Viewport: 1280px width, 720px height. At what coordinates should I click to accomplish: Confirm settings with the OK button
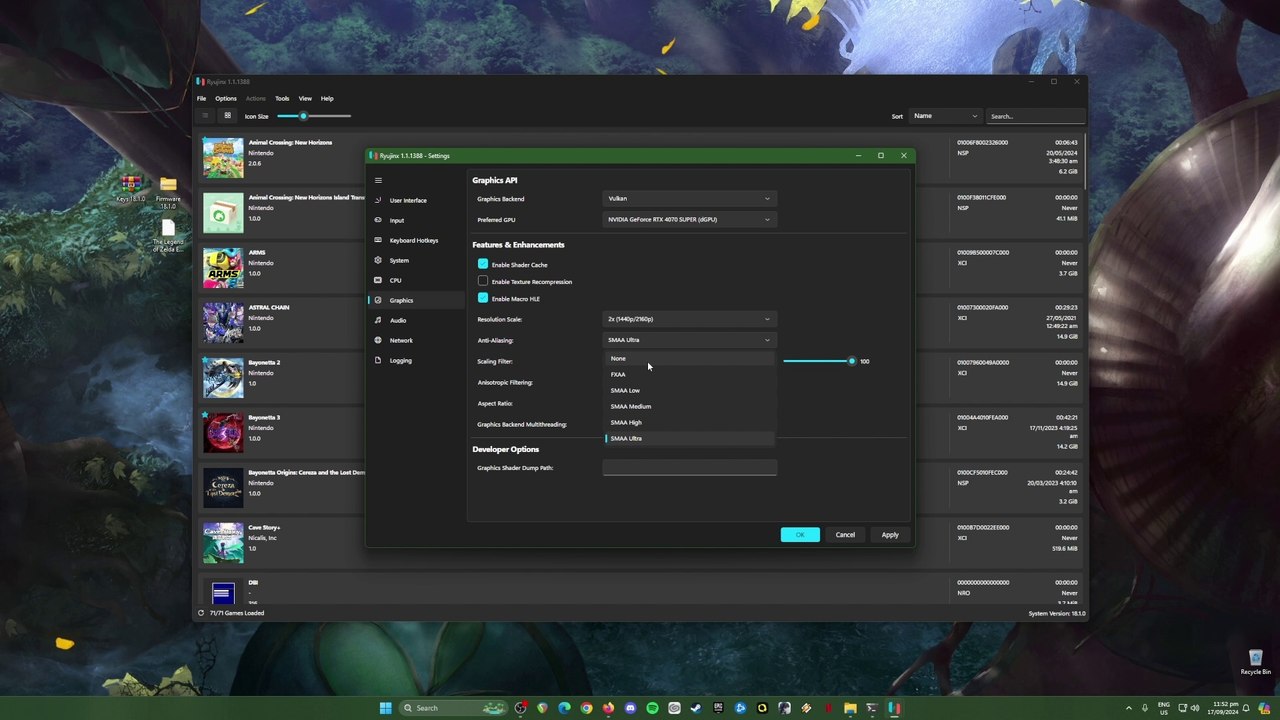coord(800,535)
